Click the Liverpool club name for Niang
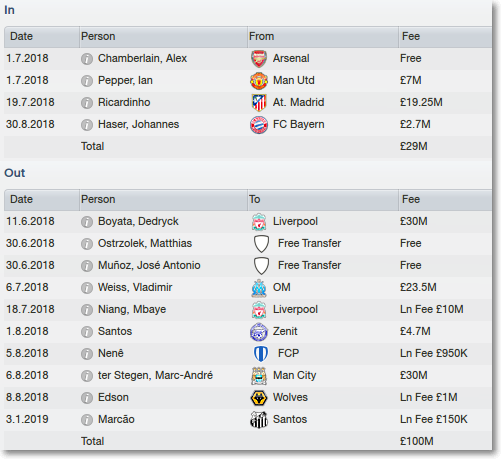Viewport: 501px width, 459px height. point(295,309)
